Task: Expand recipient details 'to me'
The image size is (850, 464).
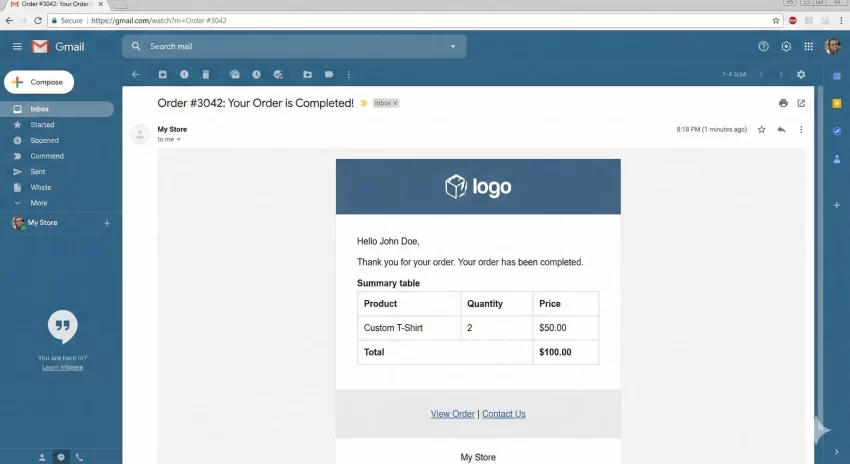Action: pyautogui.click(x=178, y=139)
